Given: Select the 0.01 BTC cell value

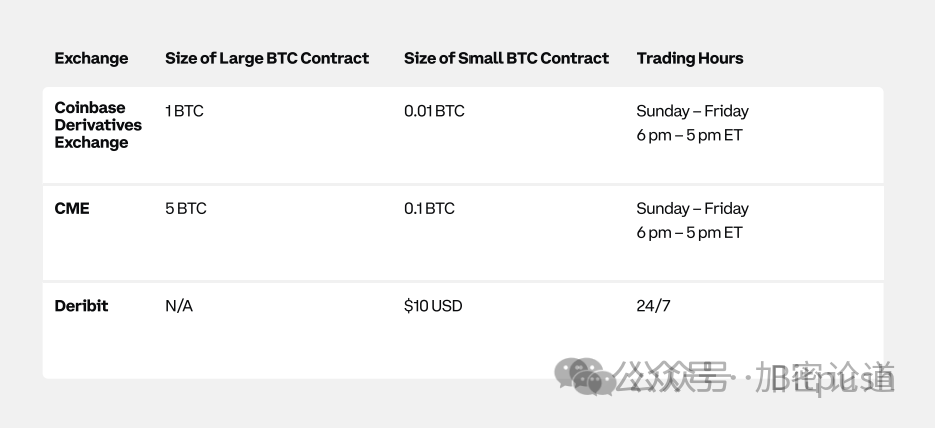Looking at the screenshot, I should pyautogui.click(x=434, y=111).
